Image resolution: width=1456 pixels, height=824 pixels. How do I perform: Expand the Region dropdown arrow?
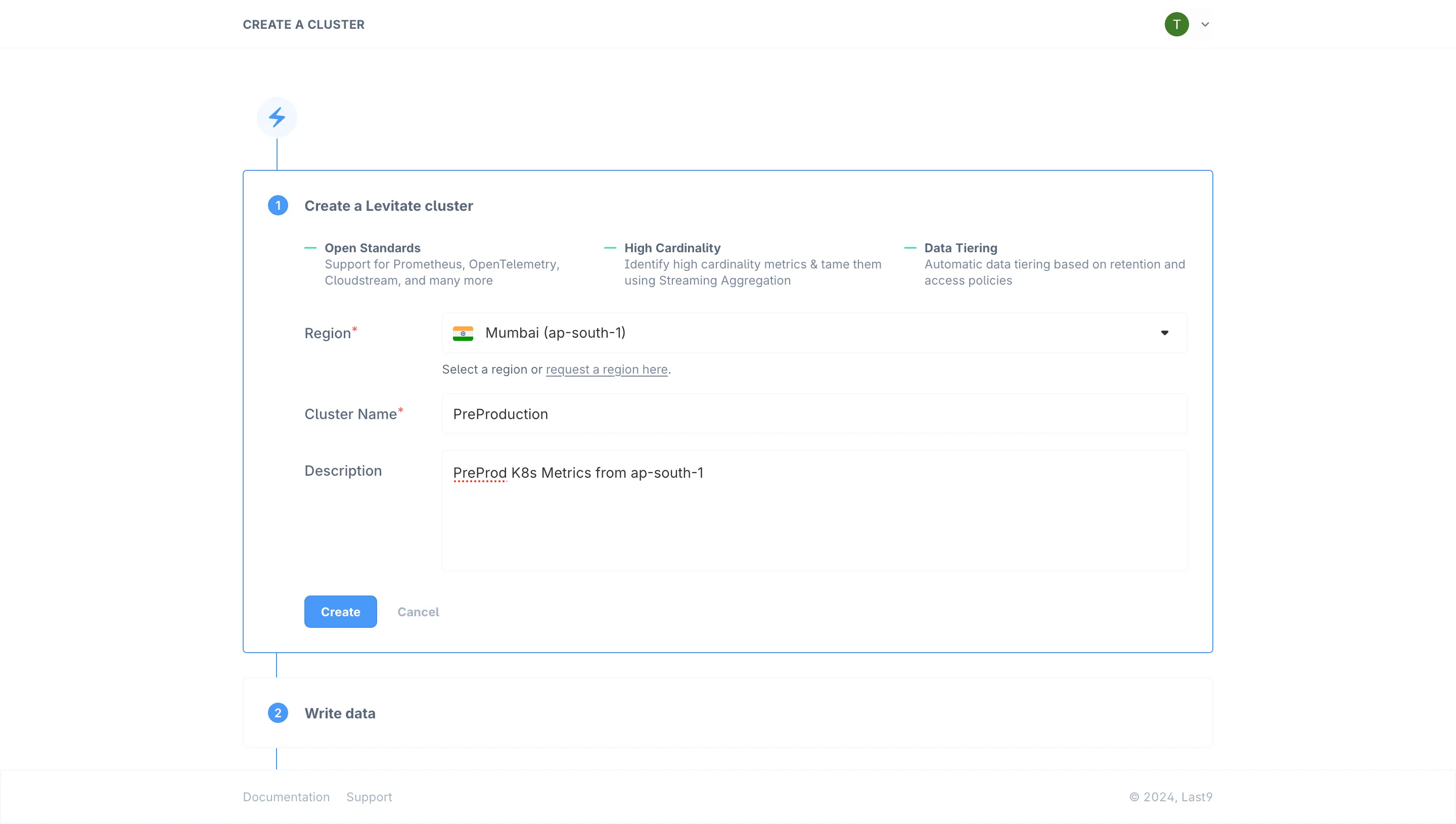[x=1164, y=333]
